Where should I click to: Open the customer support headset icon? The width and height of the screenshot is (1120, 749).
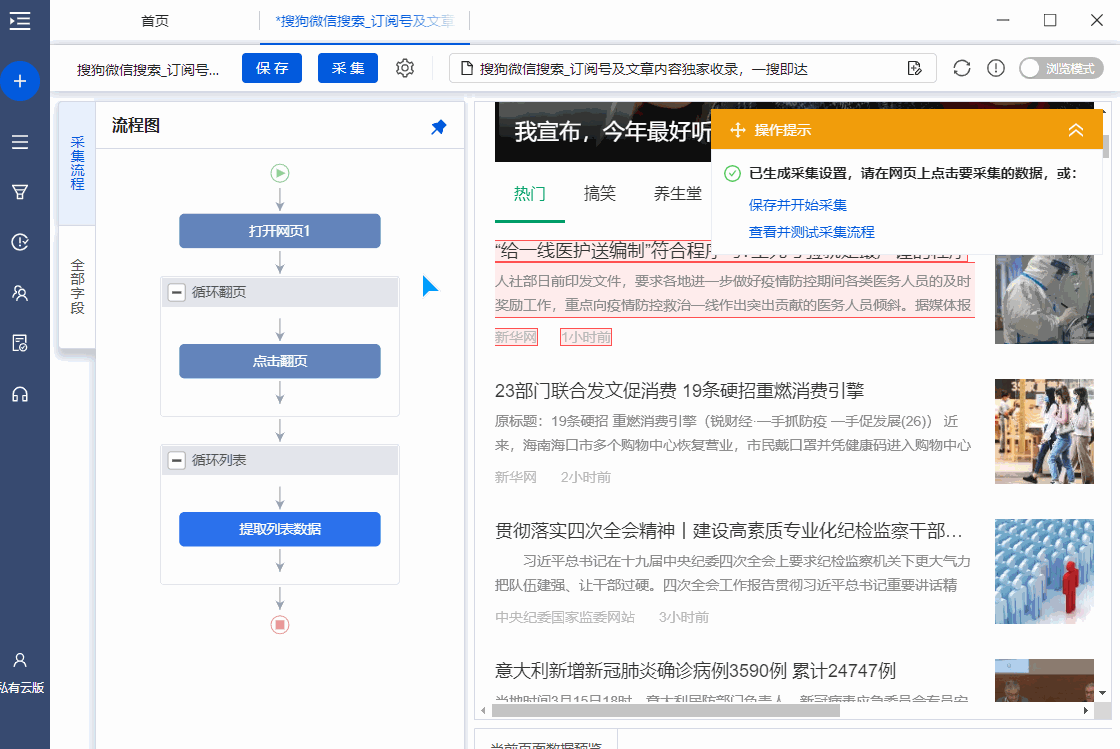click(x=20, y=394)
